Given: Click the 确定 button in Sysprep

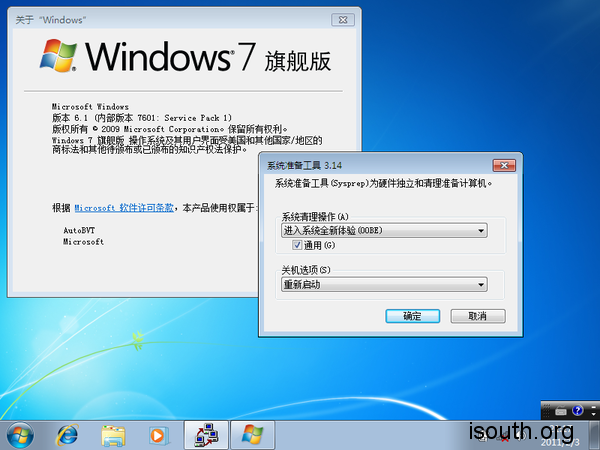Looking at the screenshot, I should pos(412,316).
